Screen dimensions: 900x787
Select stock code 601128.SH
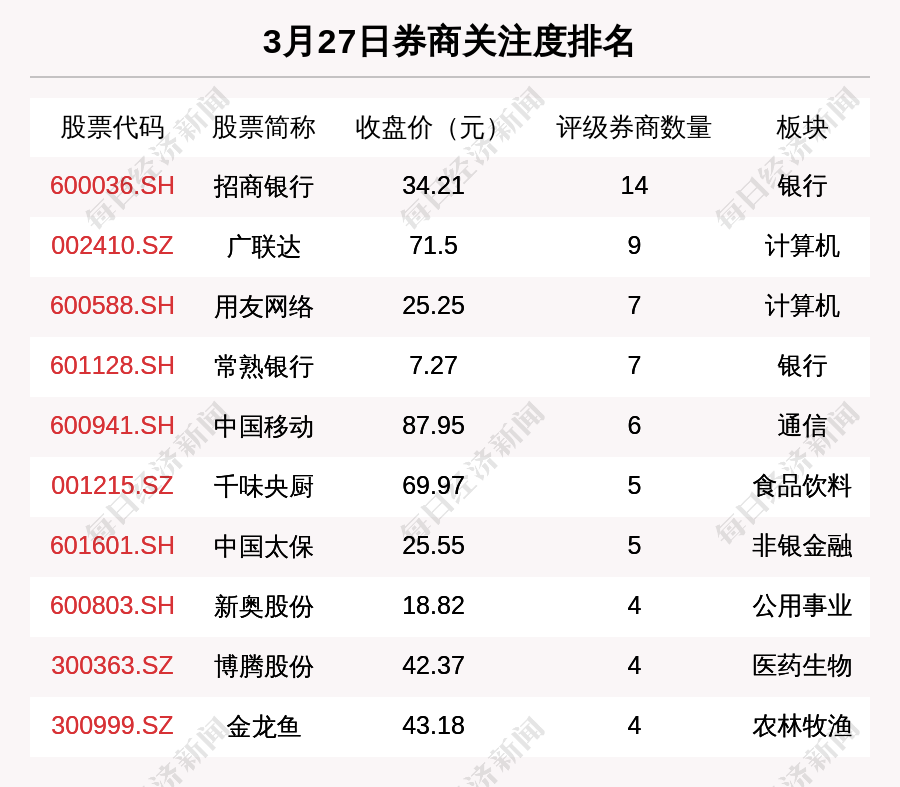[112, 366]
